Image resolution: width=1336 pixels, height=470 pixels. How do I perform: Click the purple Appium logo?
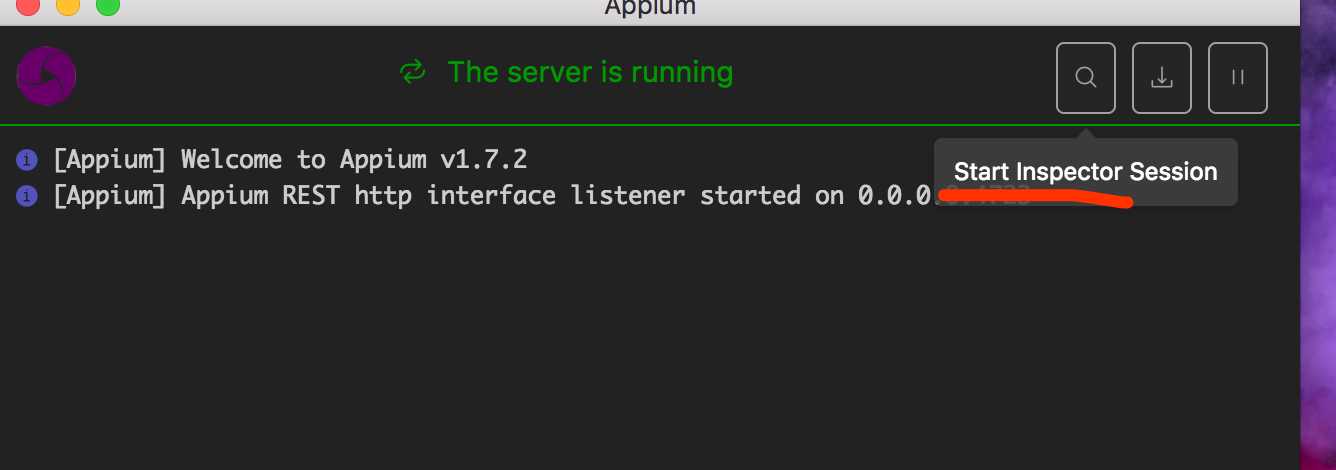pos(46,76)
